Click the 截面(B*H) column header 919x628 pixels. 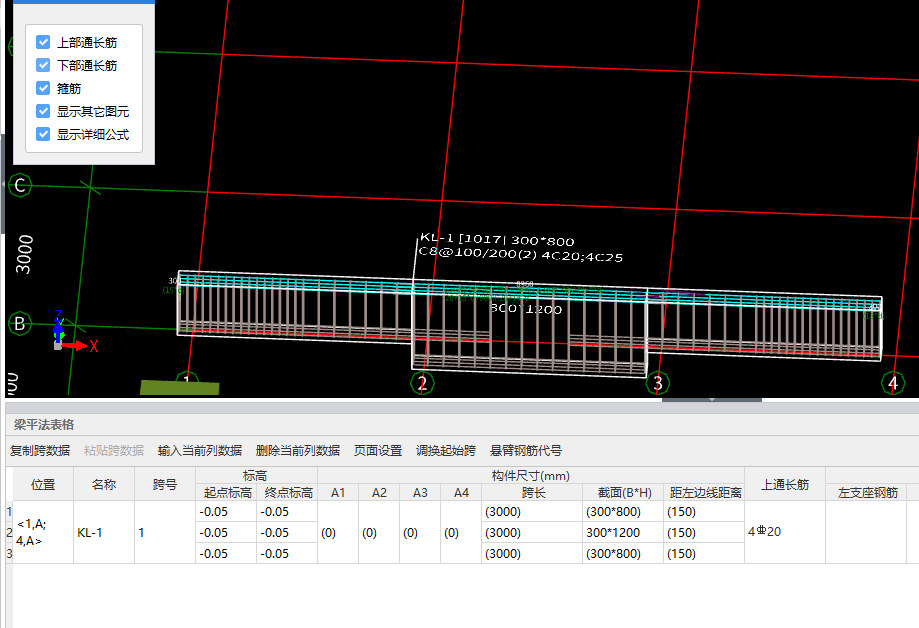click(x=623, y=493)
